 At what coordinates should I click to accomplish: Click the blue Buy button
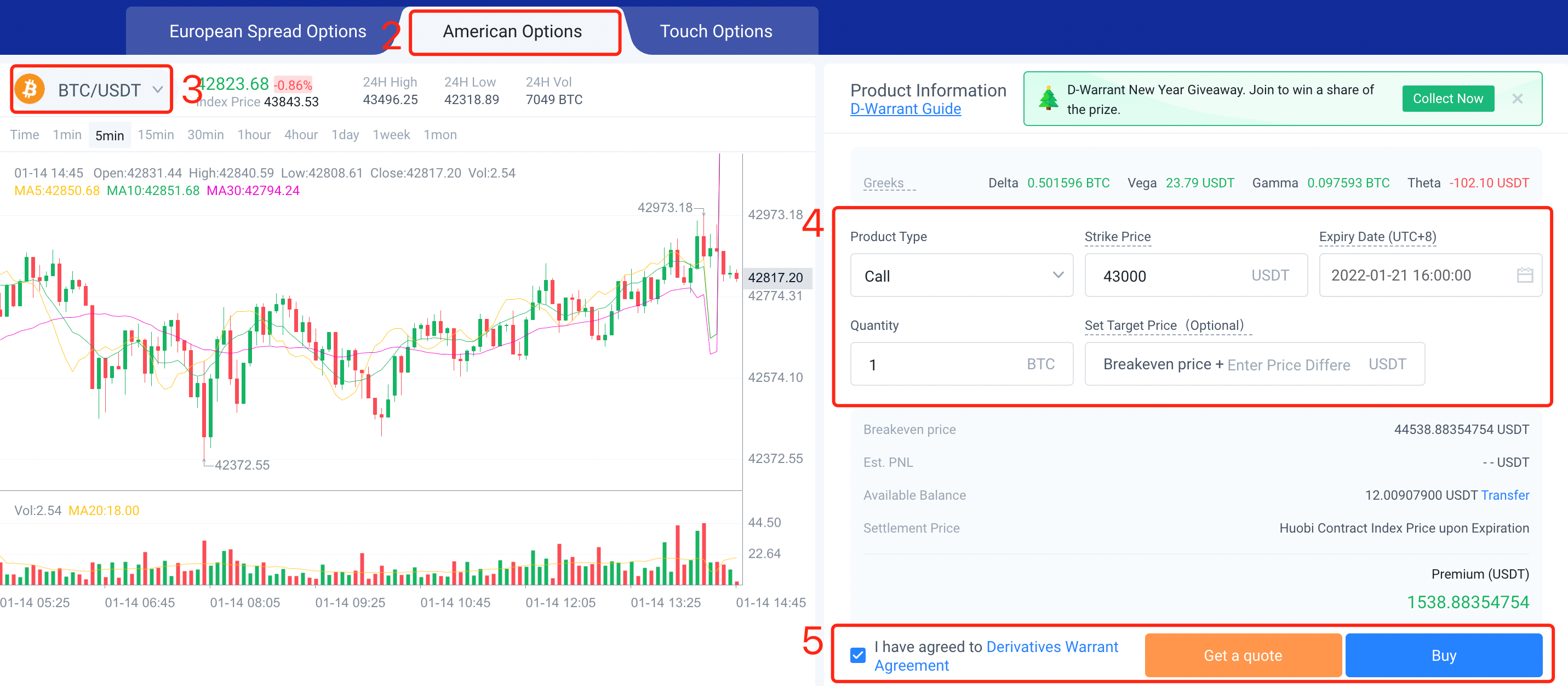[1443, 655]
